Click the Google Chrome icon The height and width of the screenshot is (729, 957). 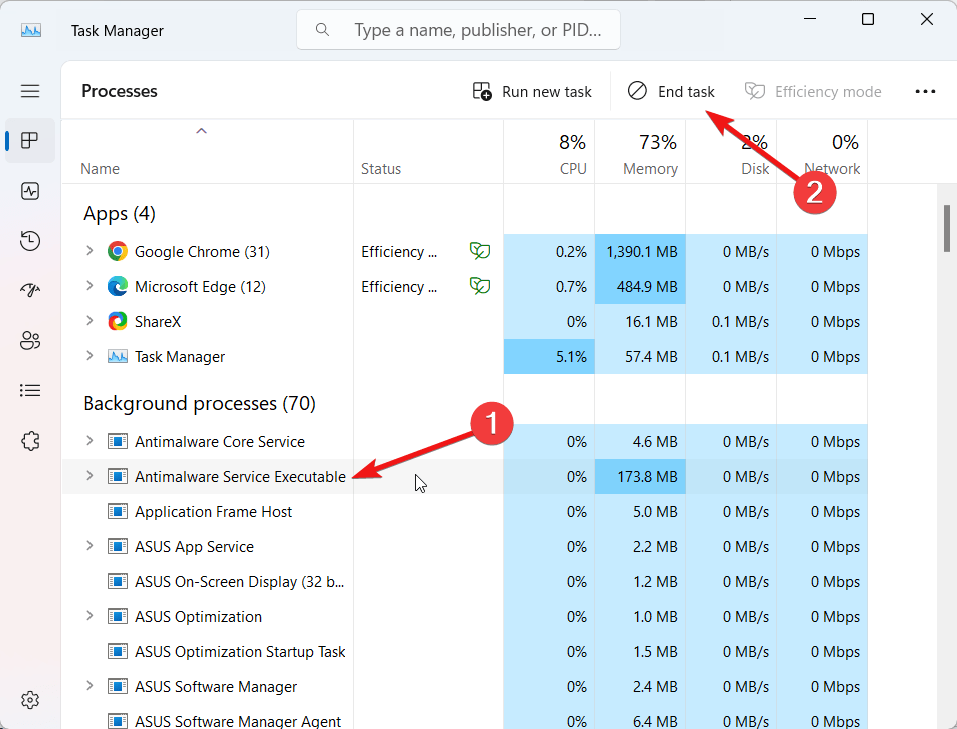[118, 251]
